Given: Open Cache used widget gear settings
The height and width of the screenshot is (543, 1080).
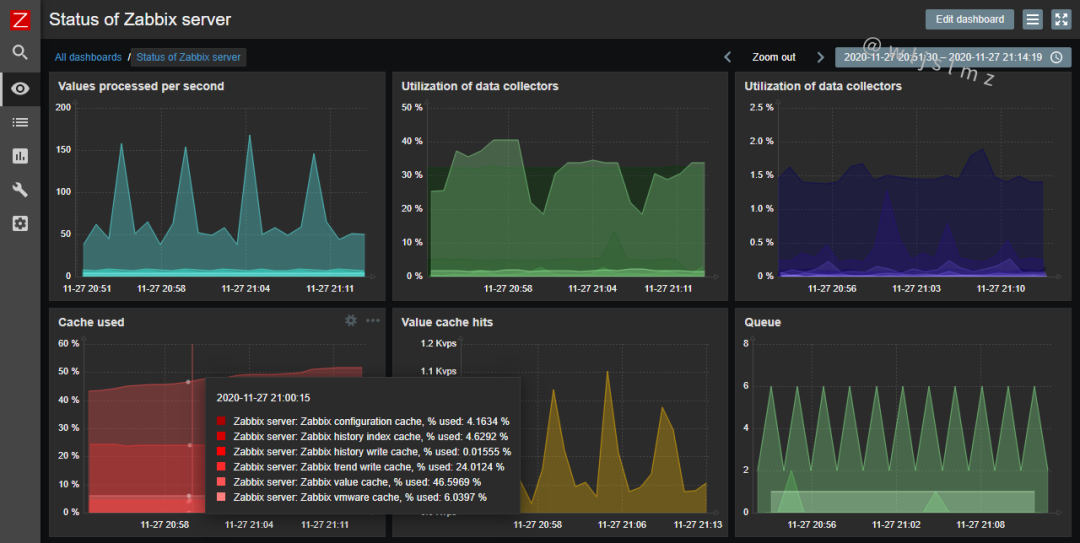Looking at the screenshot, I should pyautogui.click(x=351, y=320).
